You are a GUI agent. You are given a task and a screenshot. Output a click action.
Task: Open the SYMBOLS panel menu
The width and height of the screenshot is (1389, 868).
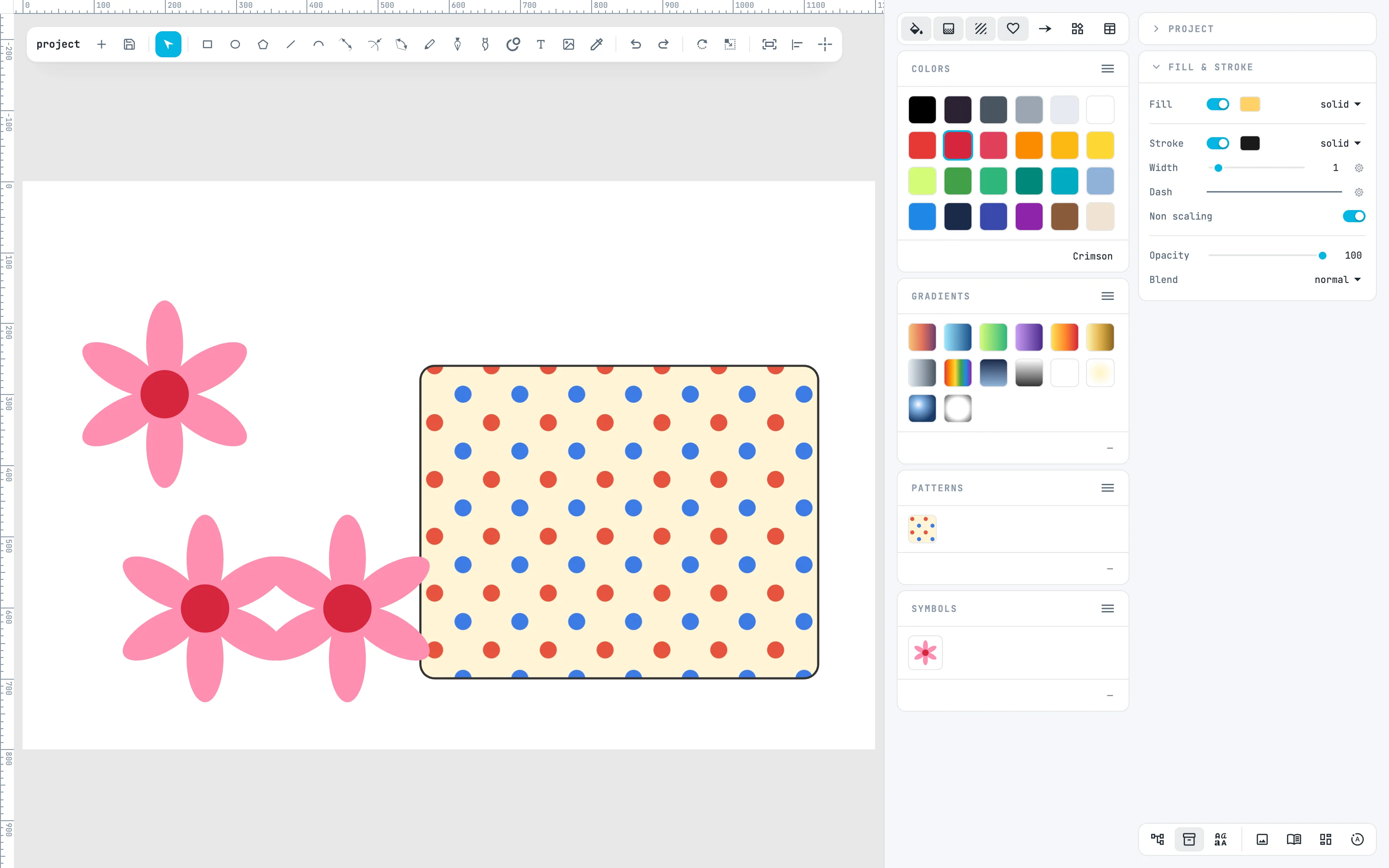[x=1108, y=608]
